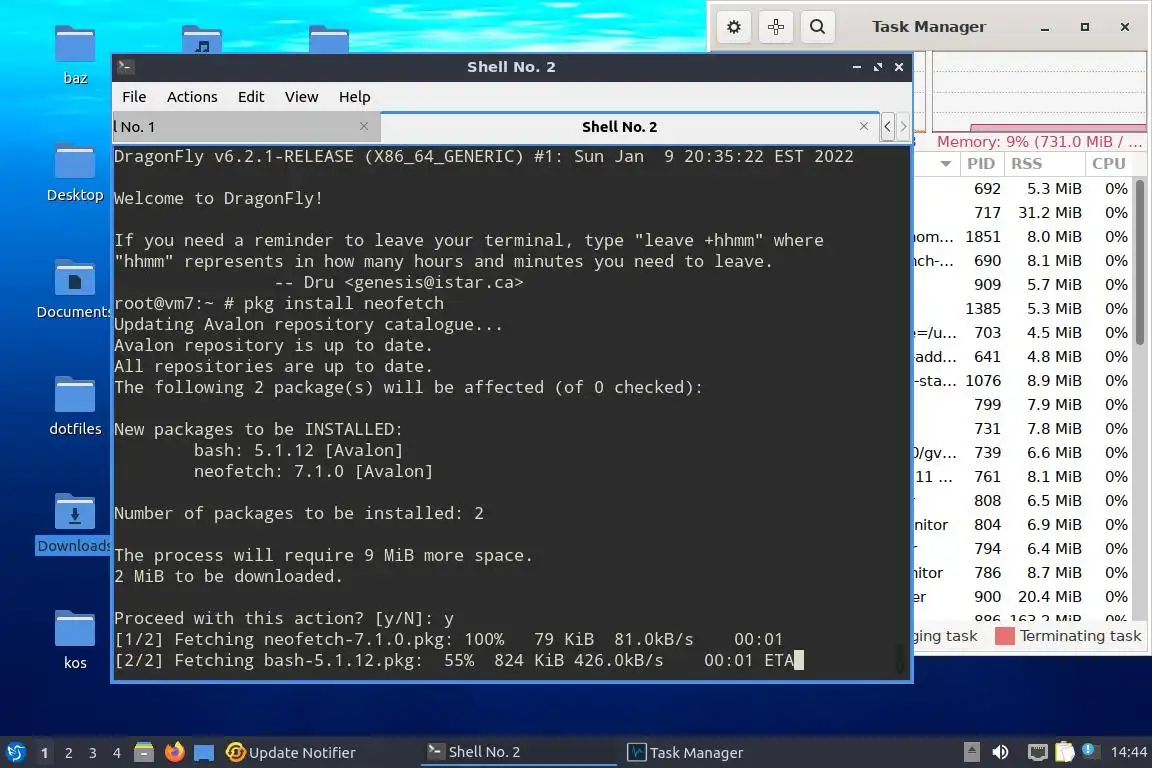Click inside the terminal output area
This screenshot has height=768, width=1152.
[x=511, y=412]
